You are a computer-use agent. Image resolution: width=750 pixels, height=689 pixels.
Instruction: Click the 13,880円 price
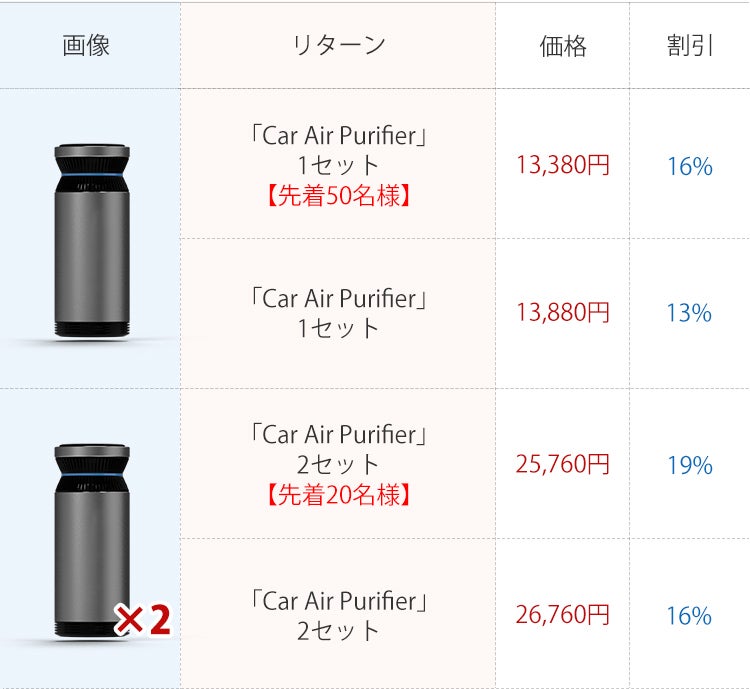pyautogui.click(x=562, y=313)
